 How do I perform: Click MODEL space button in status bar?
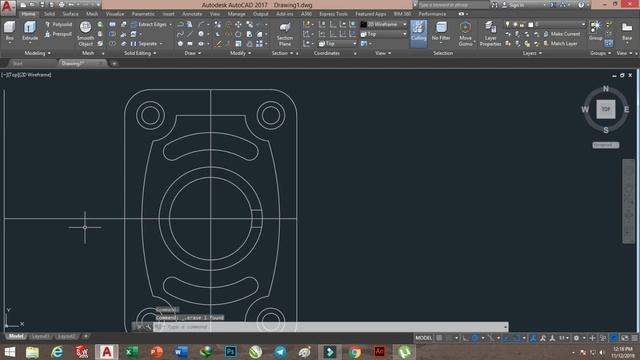coord(424,338)
